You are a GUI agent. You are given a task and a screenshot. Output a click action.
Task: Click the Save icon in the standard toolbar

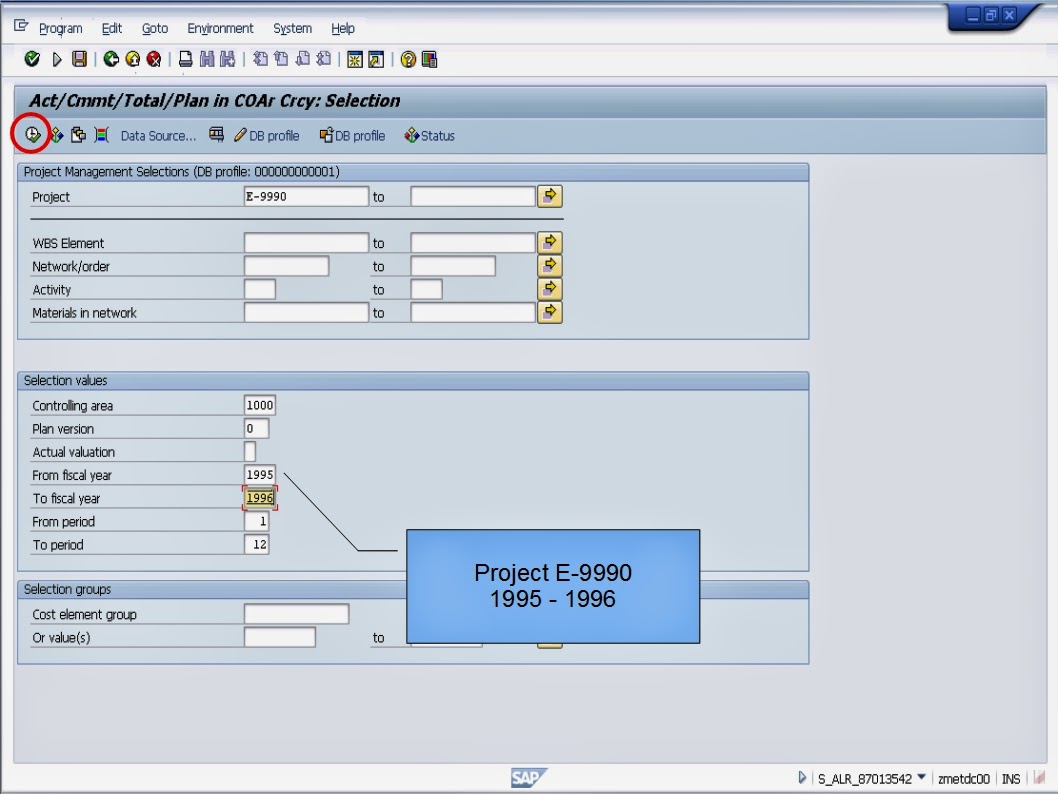pyautogui.click(x=79, y=57)
